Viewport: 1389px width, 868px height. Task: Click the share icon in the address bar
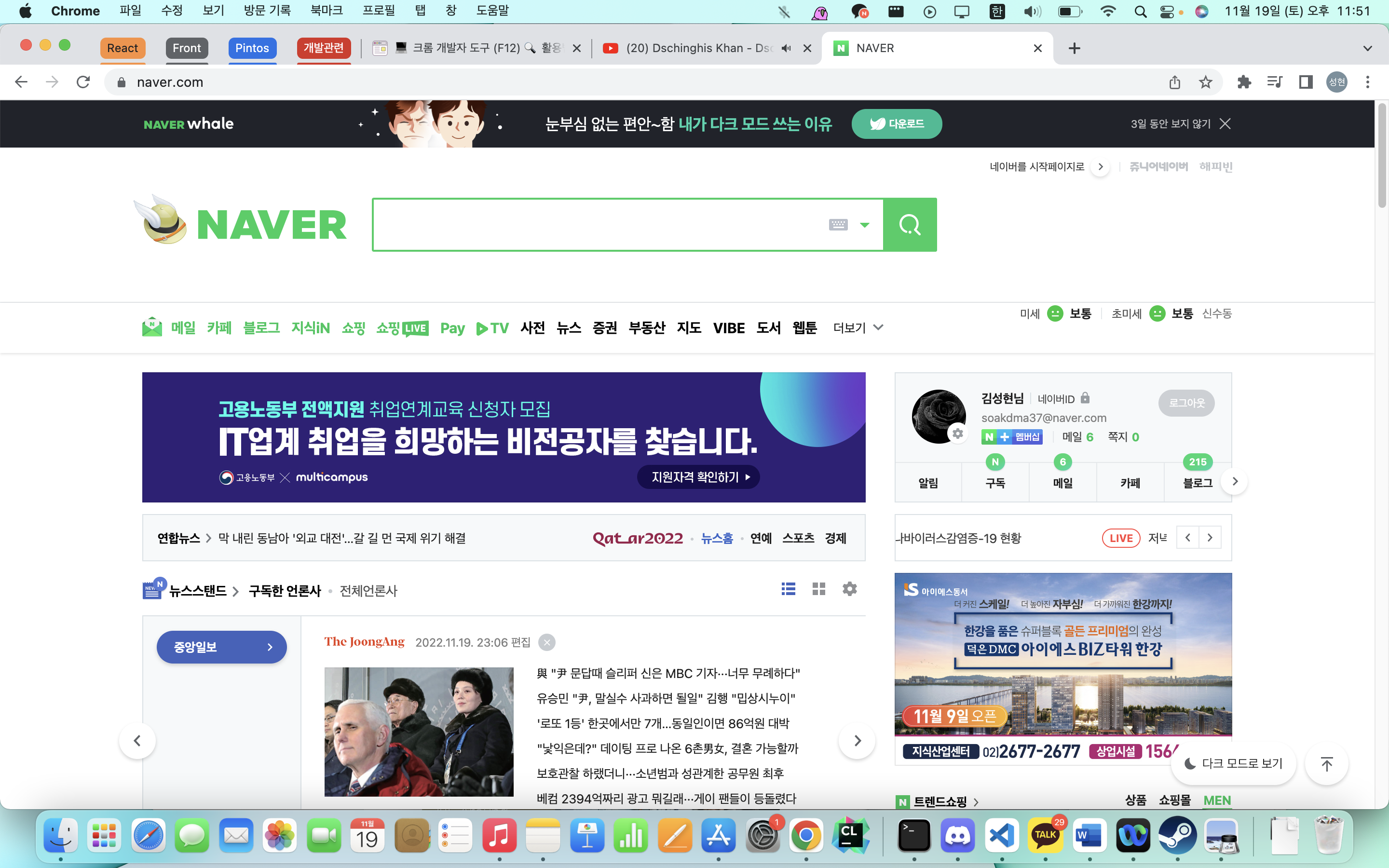pos(1174,82)
